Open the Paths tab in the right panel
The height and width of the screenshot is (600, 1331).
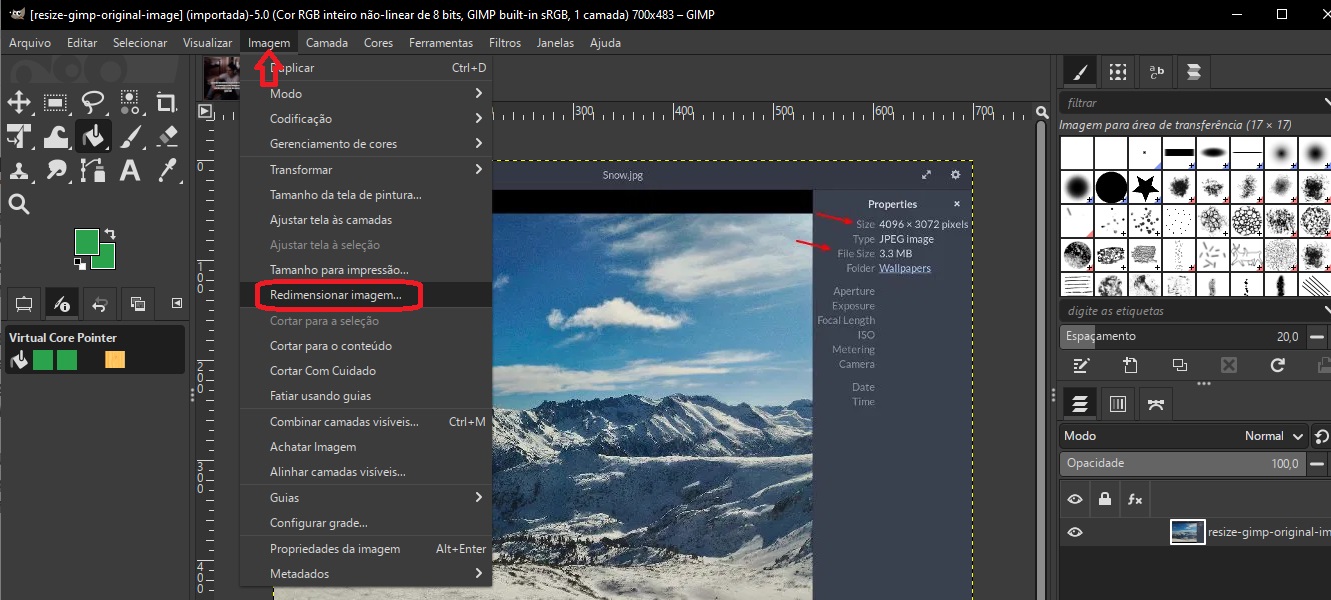(x=1156, y=404)
